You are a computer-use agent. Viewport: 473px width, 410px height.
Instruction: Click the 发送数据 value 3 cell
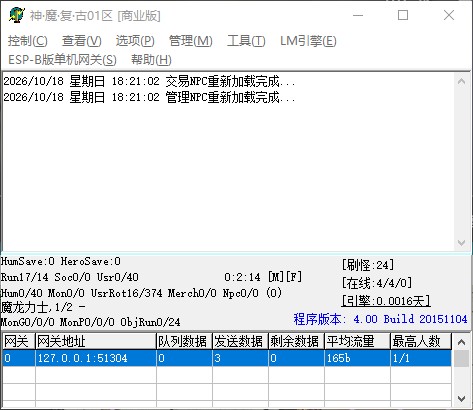tap(240, 358)
